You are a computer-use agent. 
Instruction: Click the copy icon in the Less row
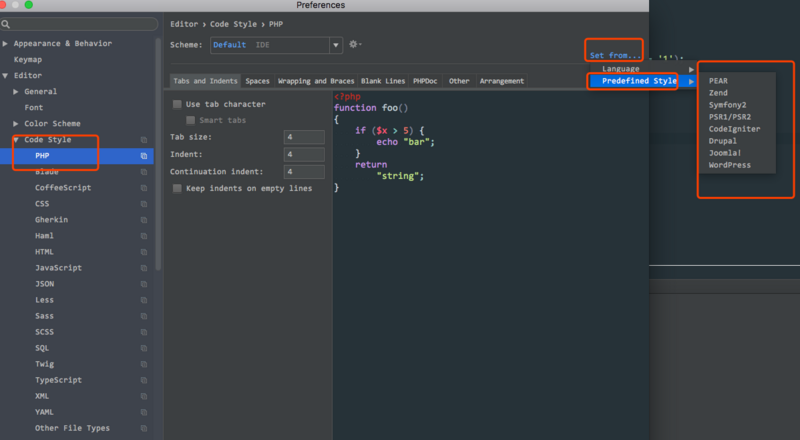click(x=144, y=300)
